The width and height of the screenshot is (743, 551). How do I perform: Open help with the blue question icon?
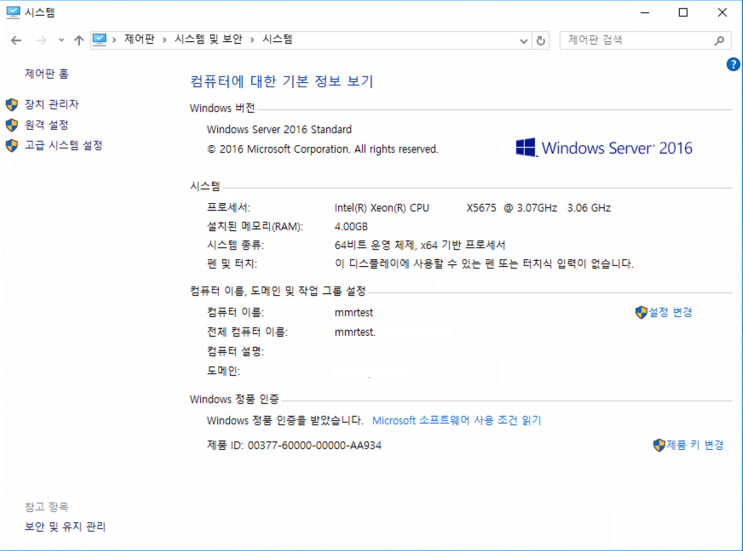(x=733, y=64)
